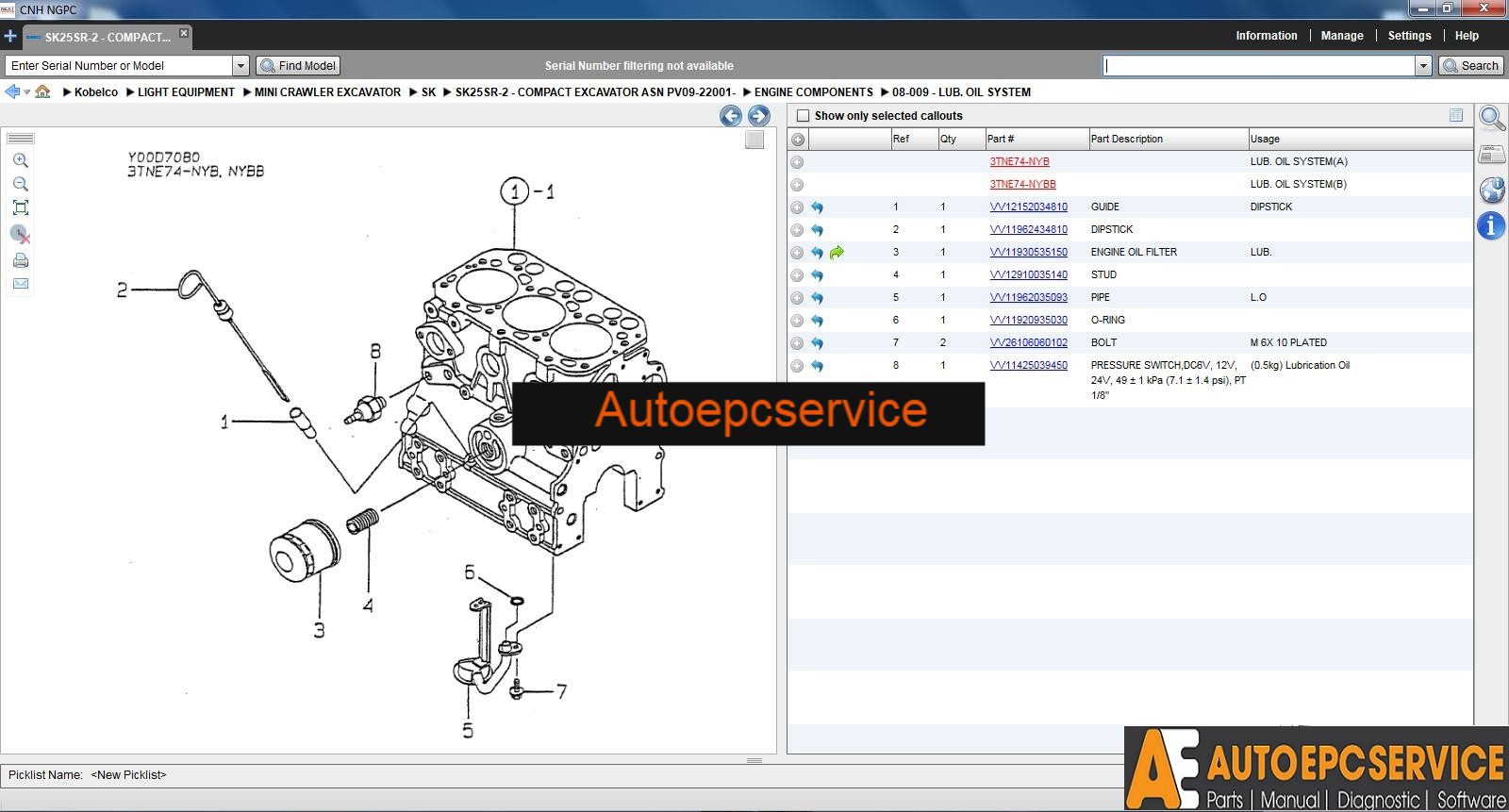Image resolution: width=1509 pixels, height=812 pixels.
Task: Open the magnifier search panel in right sidebar
Action: coord(1492,119)
